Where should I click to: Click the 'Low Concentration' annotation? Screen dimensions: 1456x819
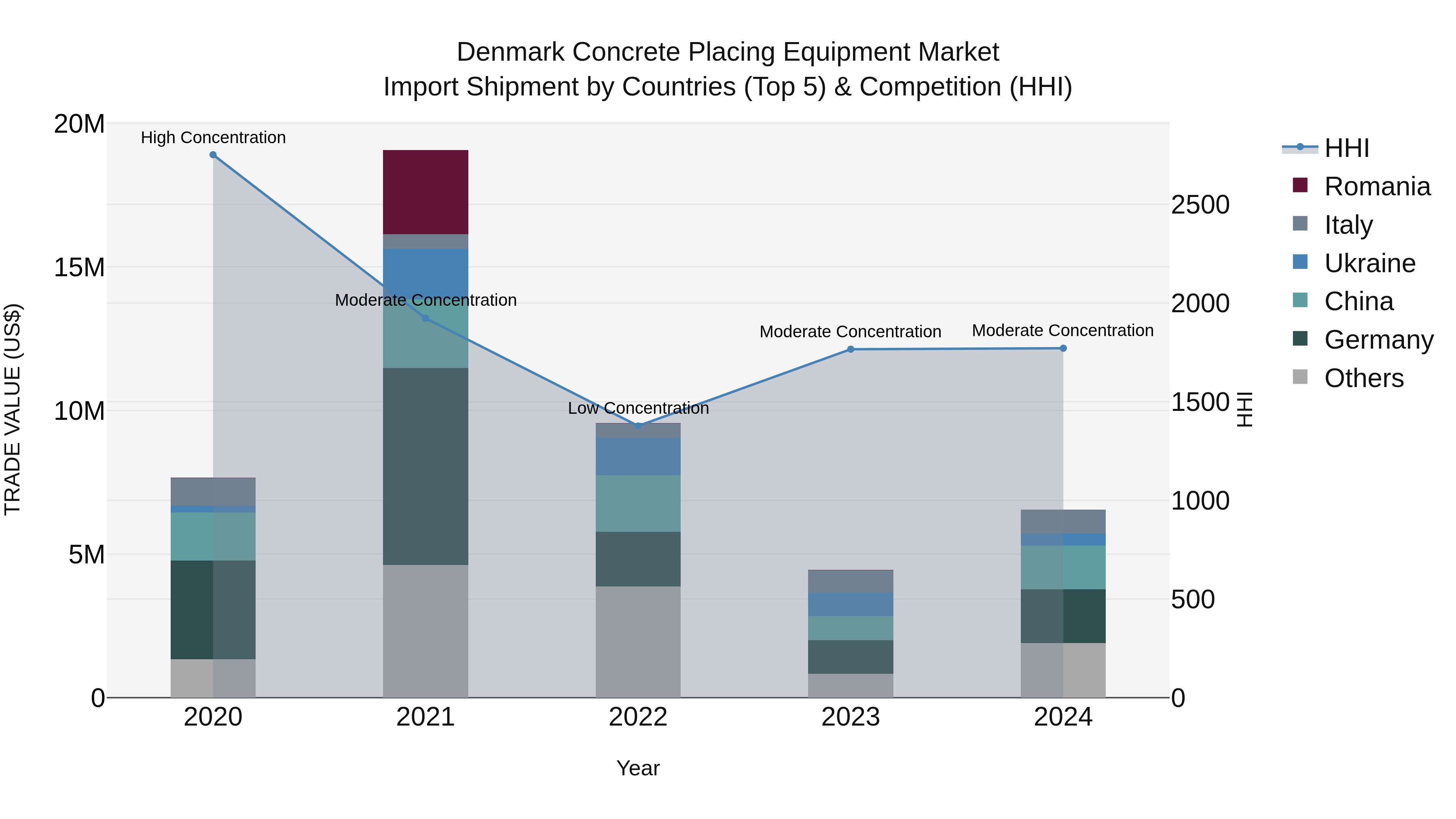coord(638,408)
